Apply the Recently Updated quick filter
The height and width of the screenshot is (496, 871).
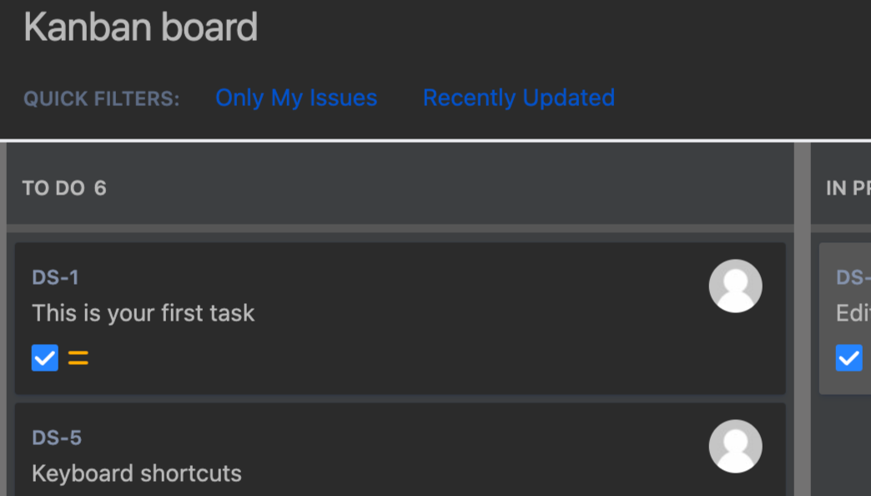pyautogui.click(x=518, y=98)
